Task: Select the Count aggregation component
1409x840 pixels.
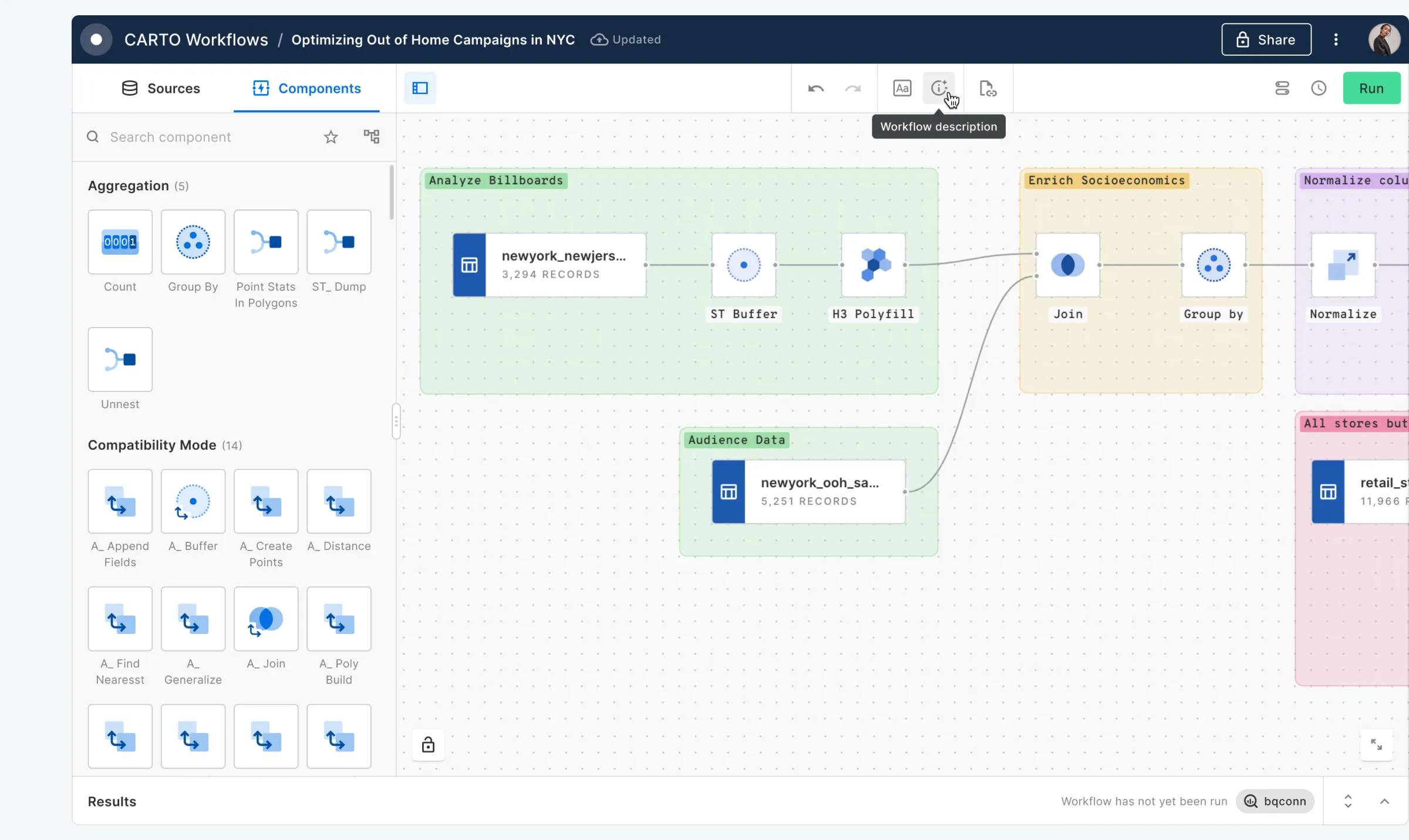Action: pyautogui.click(x=120, y=242)
